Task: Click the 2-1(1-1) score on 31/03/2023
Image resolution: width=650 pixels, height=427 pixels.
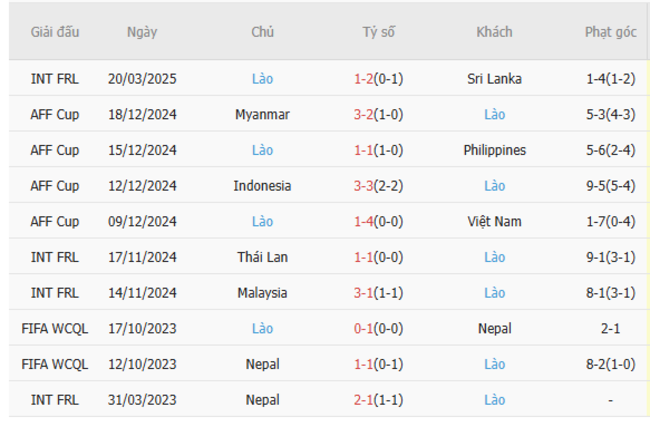Action: tap(378, 400)
